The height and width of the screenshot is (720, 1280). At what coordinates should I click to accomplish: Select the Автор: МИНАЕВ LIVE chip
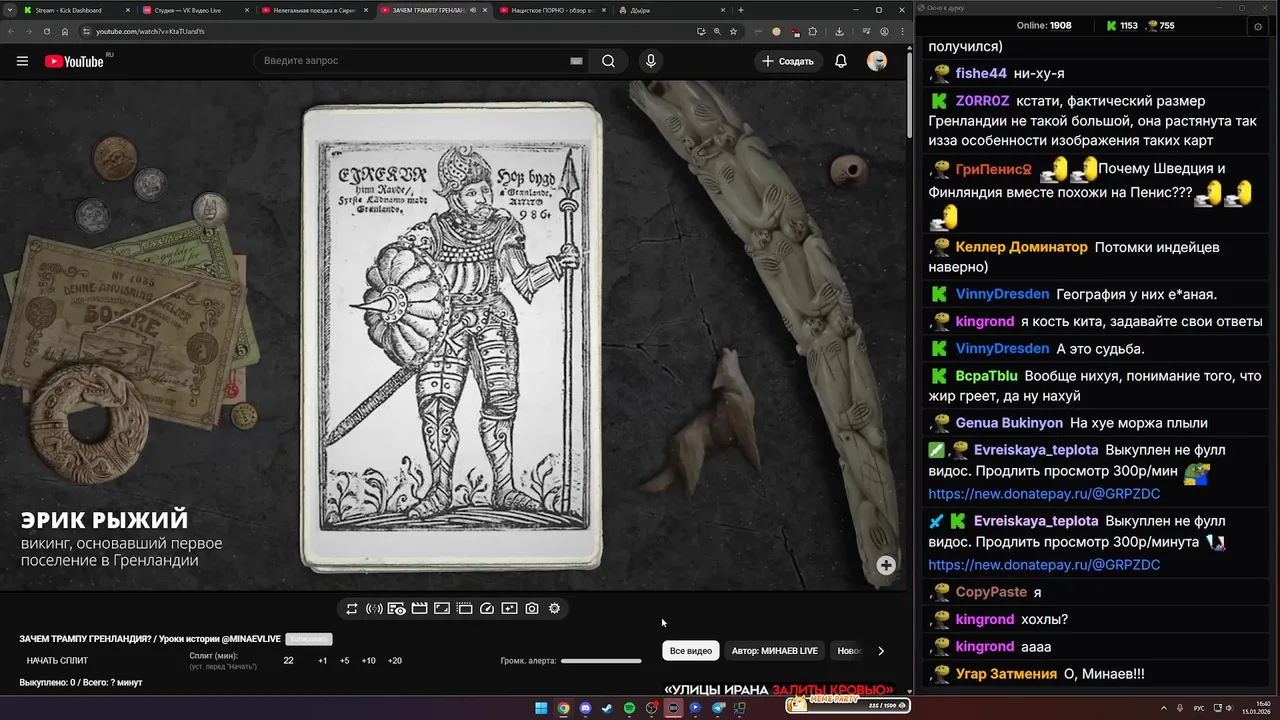775,651
